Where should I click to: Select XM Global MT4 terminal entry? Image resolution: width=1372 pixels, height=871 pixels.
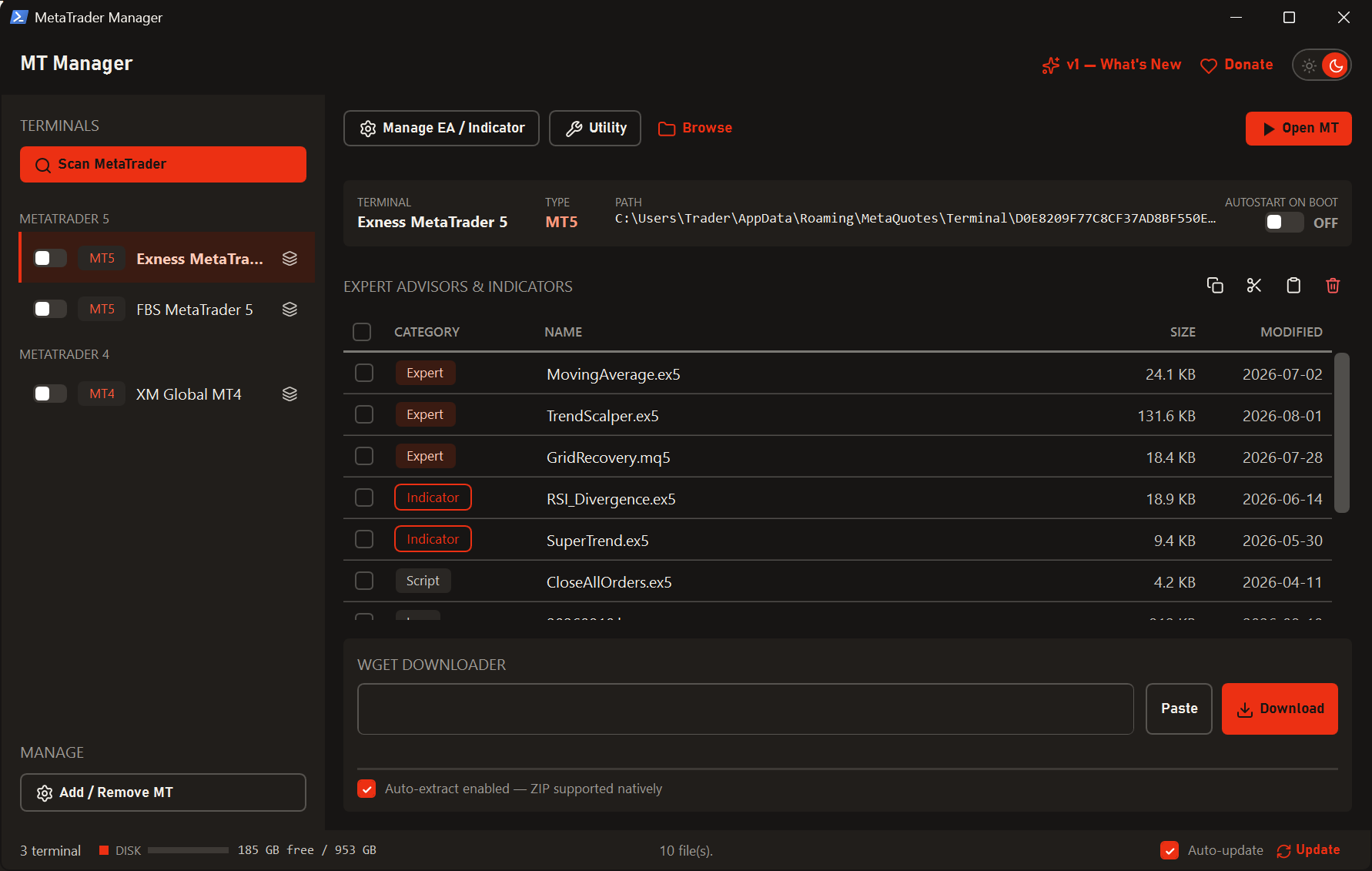(167, 394)
